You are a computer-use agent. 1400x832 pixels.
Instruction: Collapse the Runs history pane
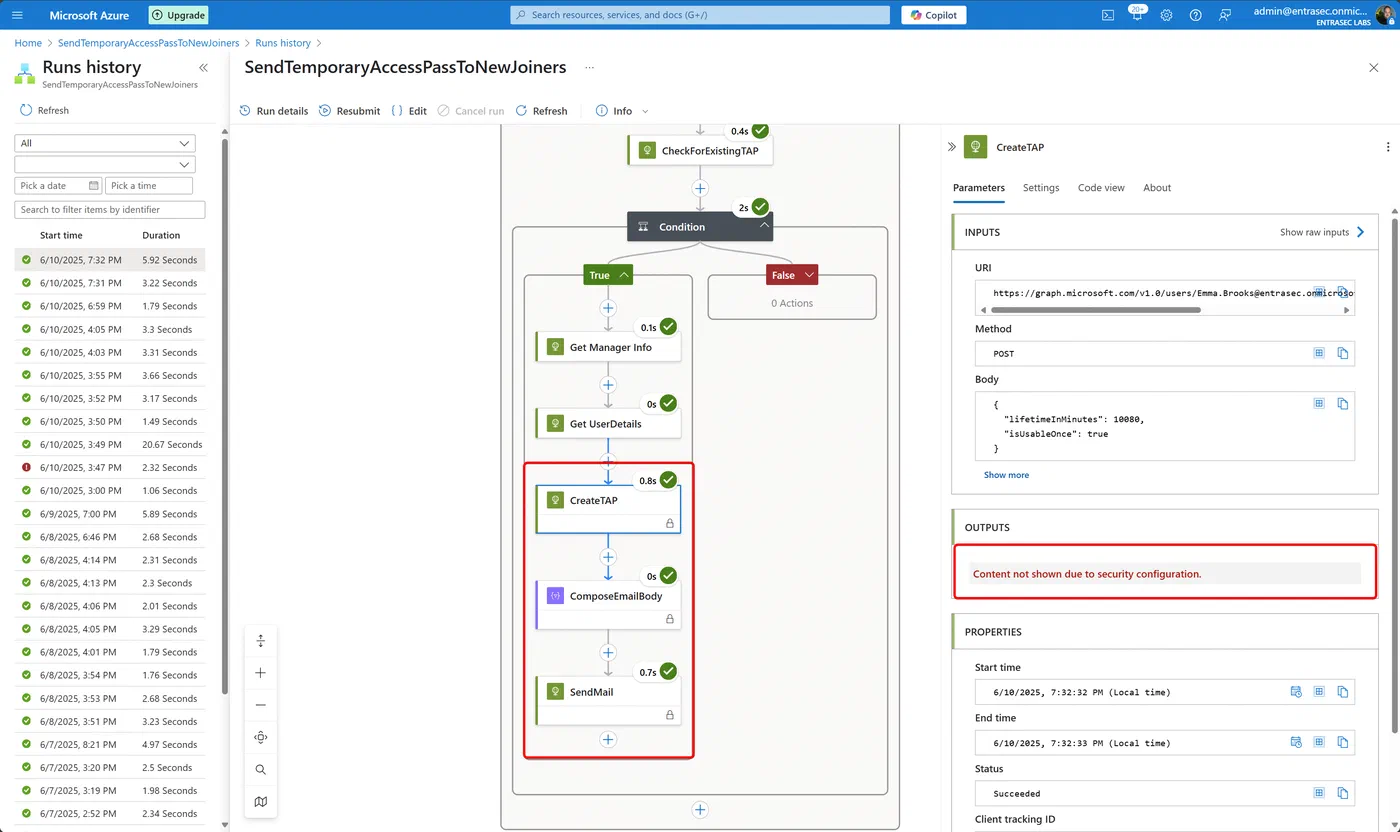pyautogui.click(x=203, y=68)
